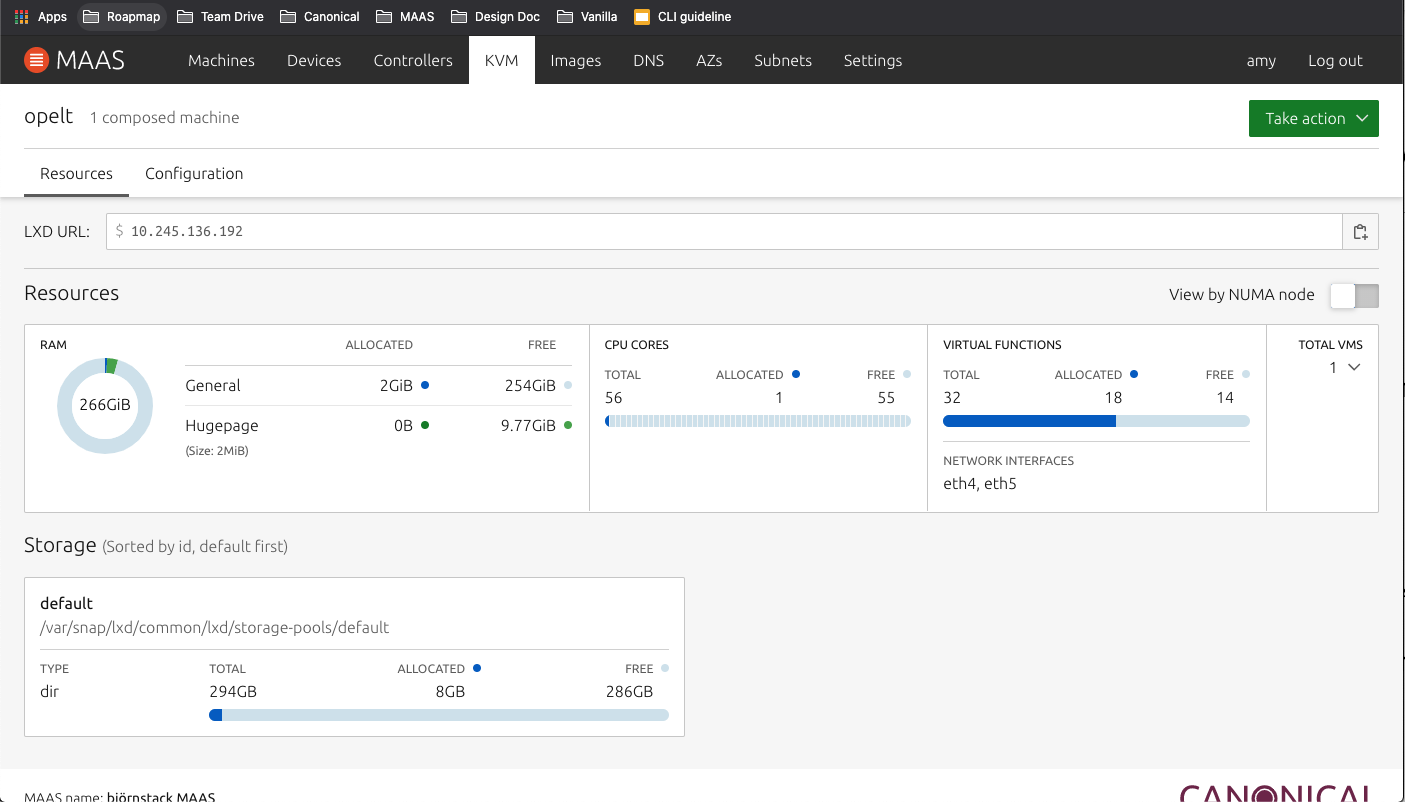Click the Log out link
The width and height of the screenshot is (1405, 802).
pos(1335,61)
